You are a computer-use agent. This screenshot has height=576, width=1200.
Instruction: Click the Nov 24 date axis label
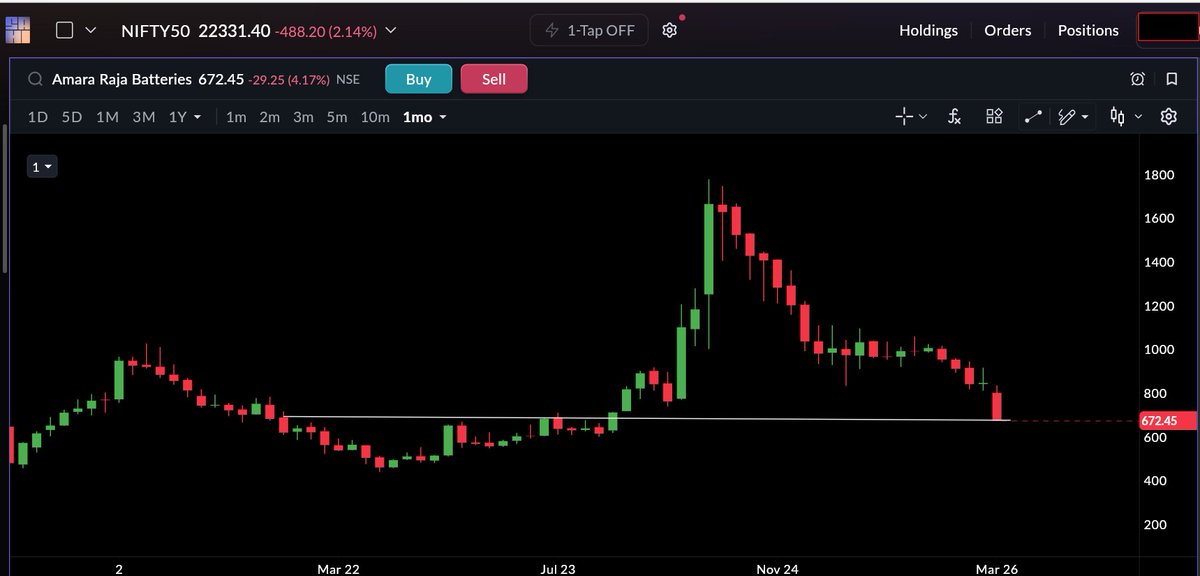point(777,569)
